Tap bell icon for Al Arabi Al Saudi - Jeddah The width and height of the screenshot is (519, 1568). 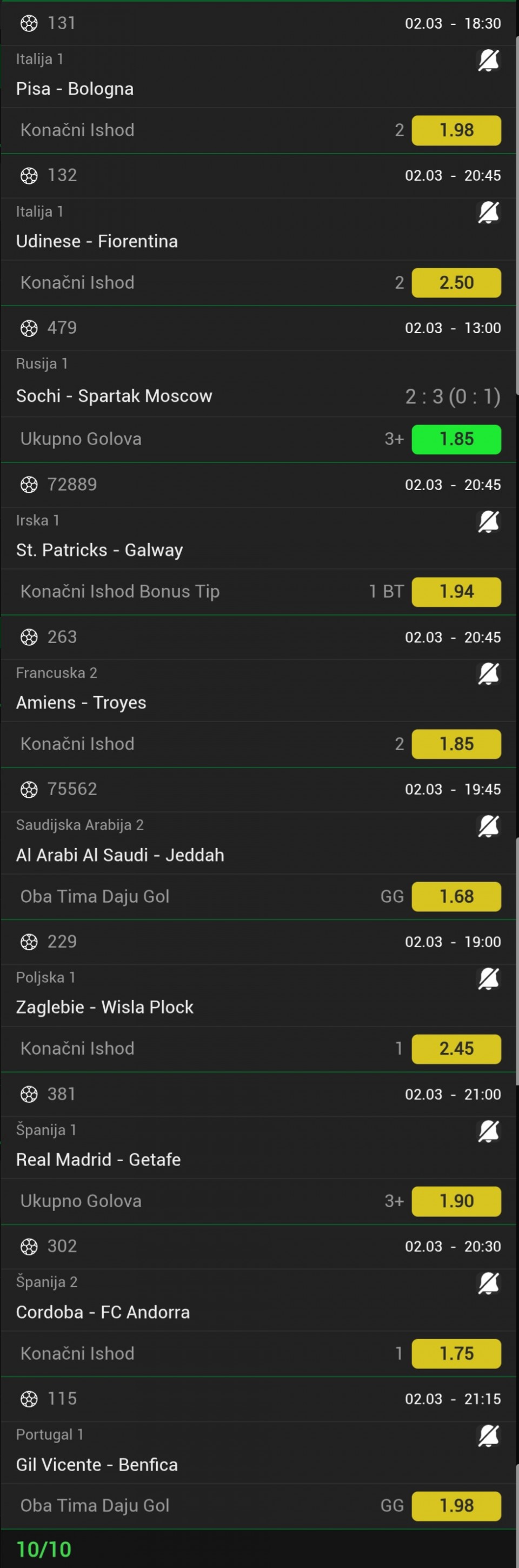click(488, 826)
